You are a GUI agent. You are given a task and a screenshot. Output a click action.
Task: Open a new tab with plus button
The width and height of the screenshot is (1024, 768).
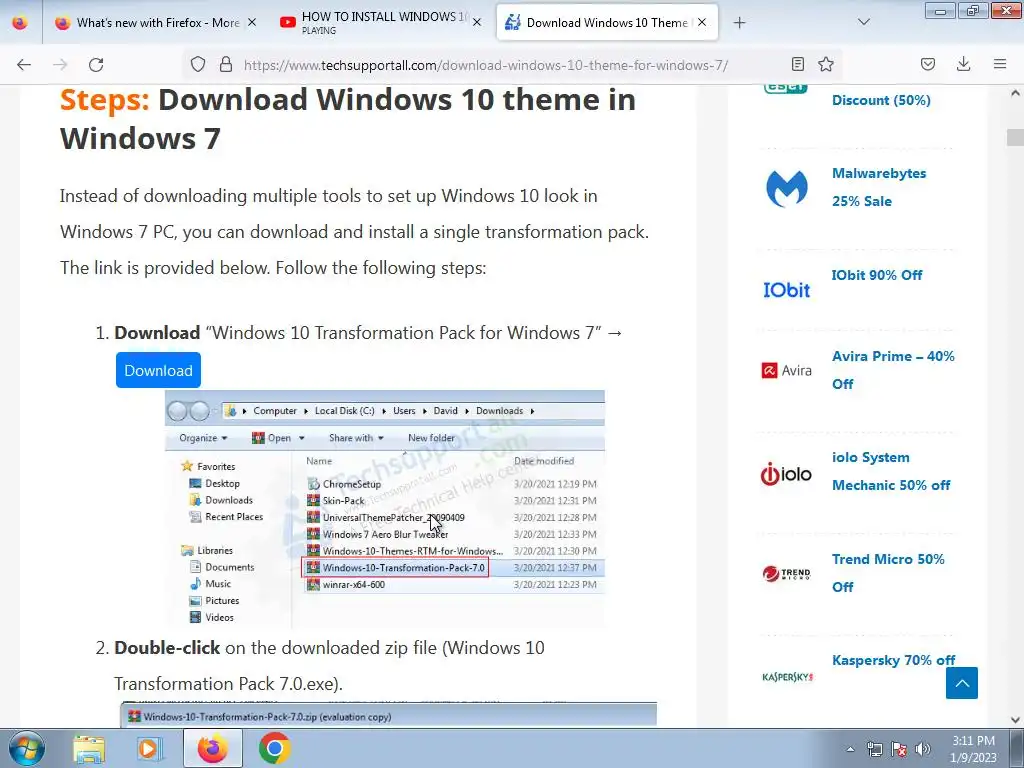click(x=739, y=23)
